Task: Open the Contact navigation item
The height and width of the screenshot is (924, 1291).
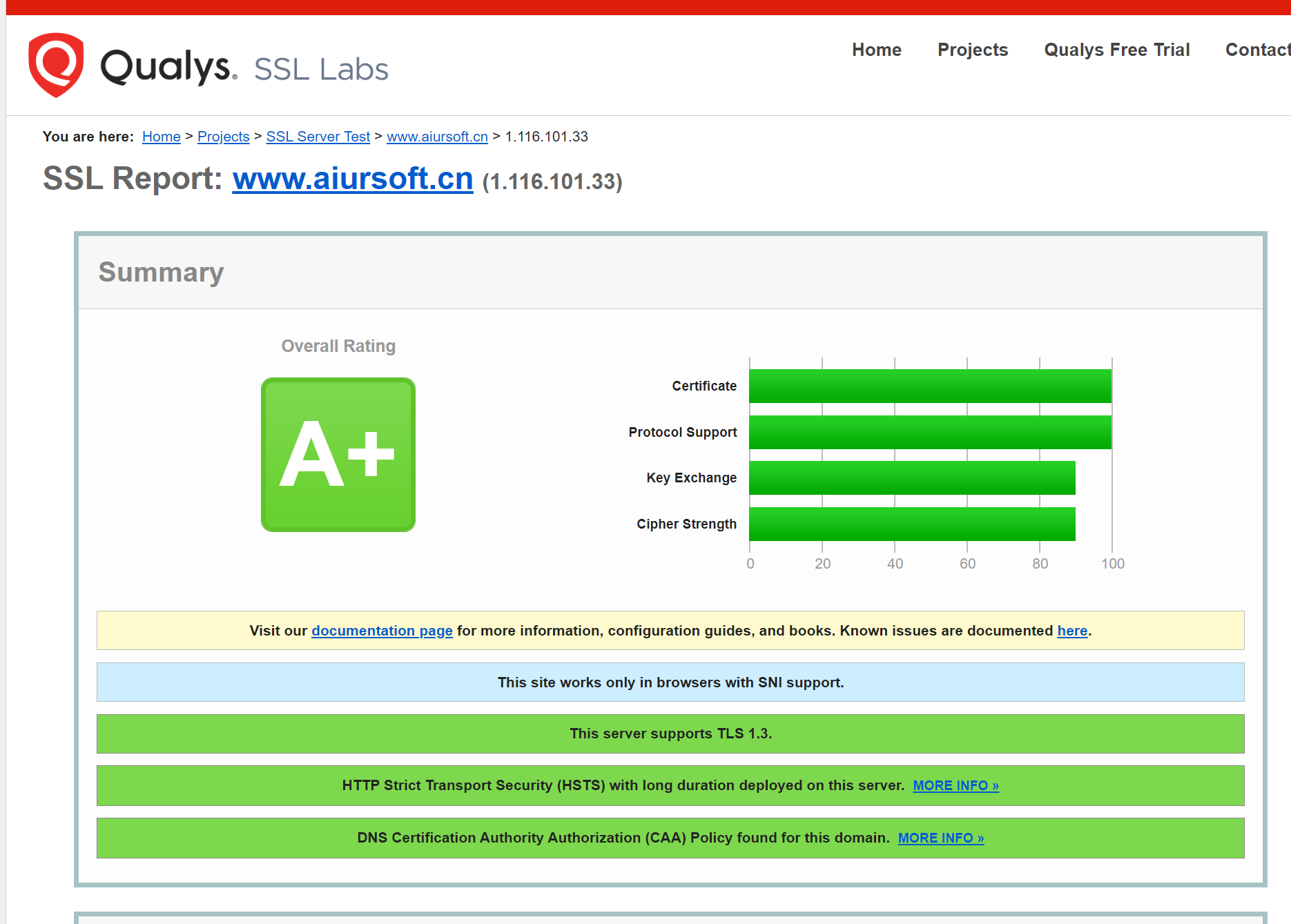Action: point(1256,50)
